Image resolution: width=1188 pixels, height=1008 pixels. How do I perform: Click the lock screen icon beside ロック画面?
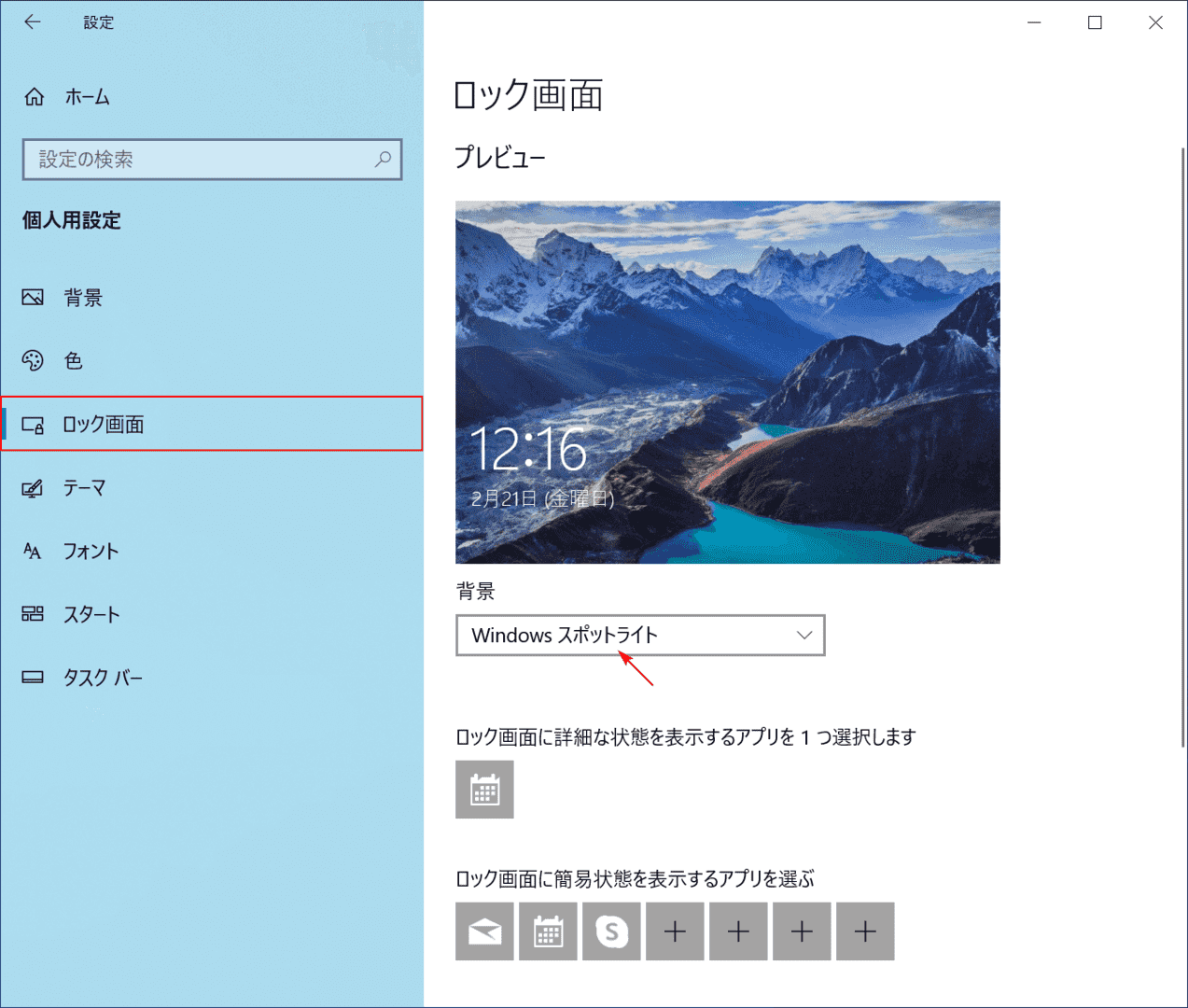coord(33,425)
